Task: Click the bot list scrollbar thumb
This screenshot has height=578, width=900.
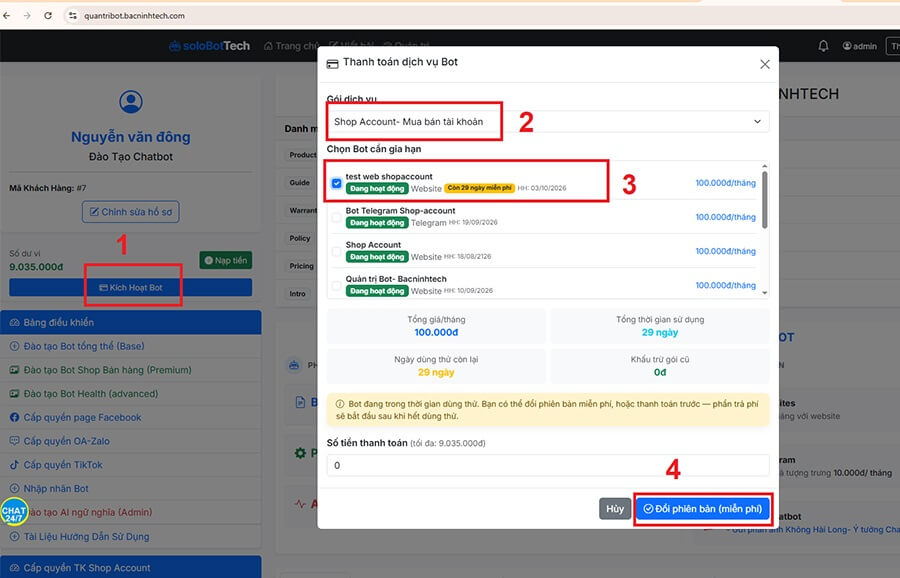Action: click(764, 199)
